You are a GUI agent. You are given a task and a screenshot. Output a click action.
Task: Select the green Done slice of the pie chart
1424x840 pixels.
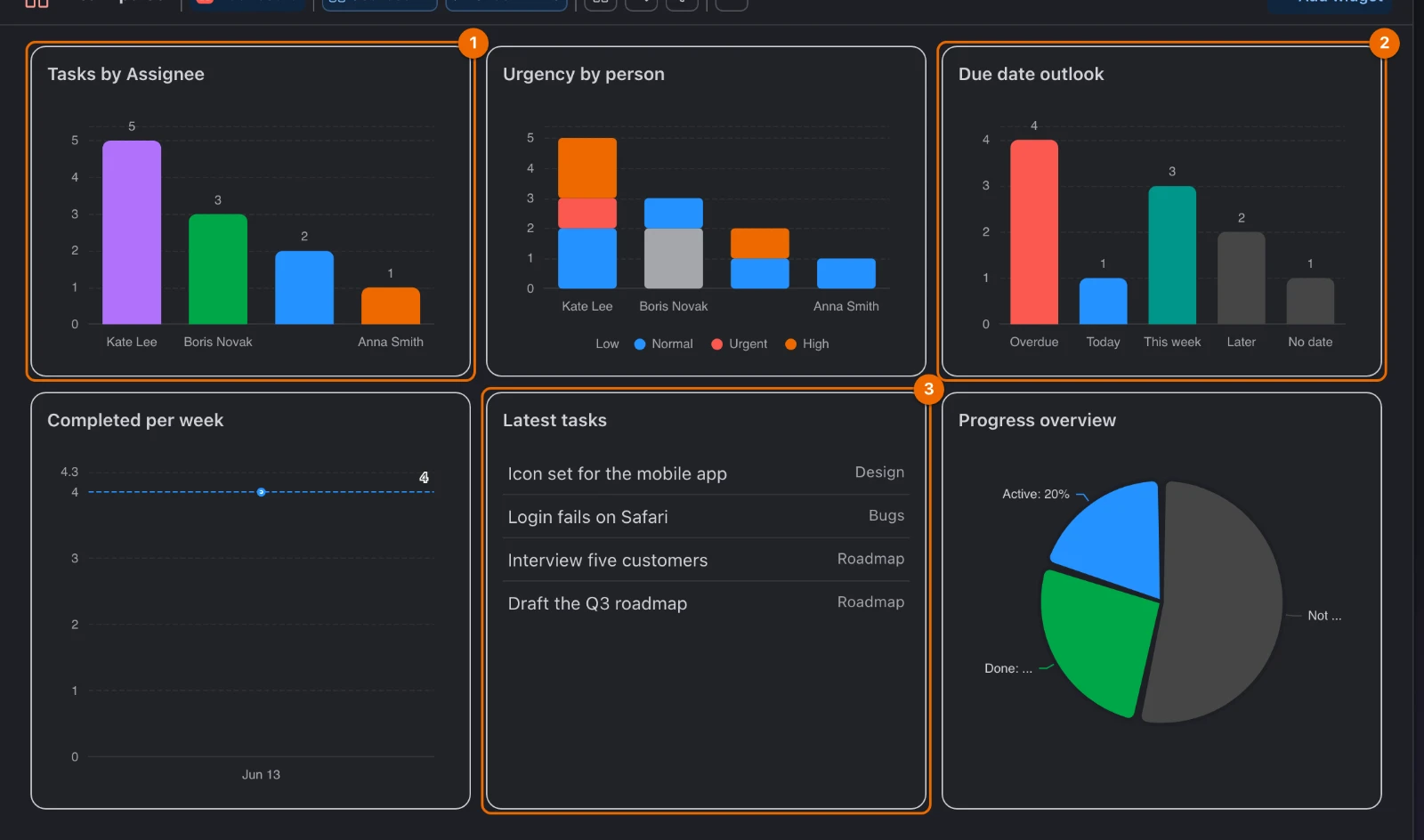point(1099,641)
